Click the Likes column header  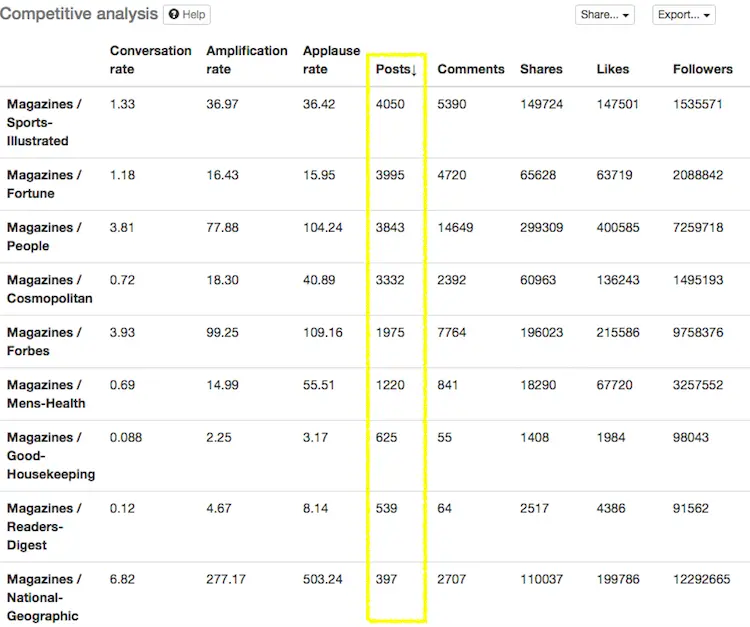pos(613,69)
